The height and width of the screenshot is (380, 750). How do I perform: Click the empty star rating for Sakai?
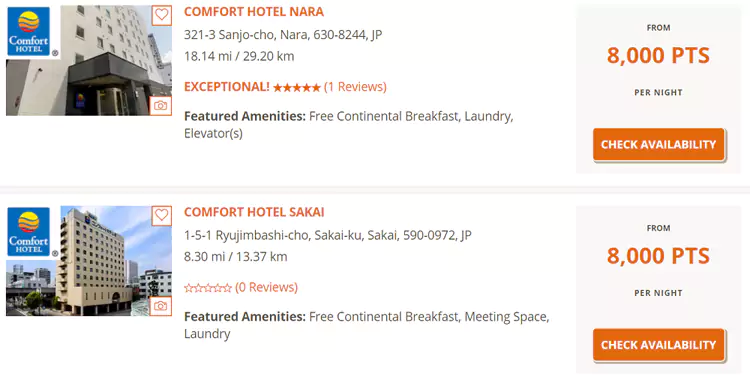pos(208,288)
